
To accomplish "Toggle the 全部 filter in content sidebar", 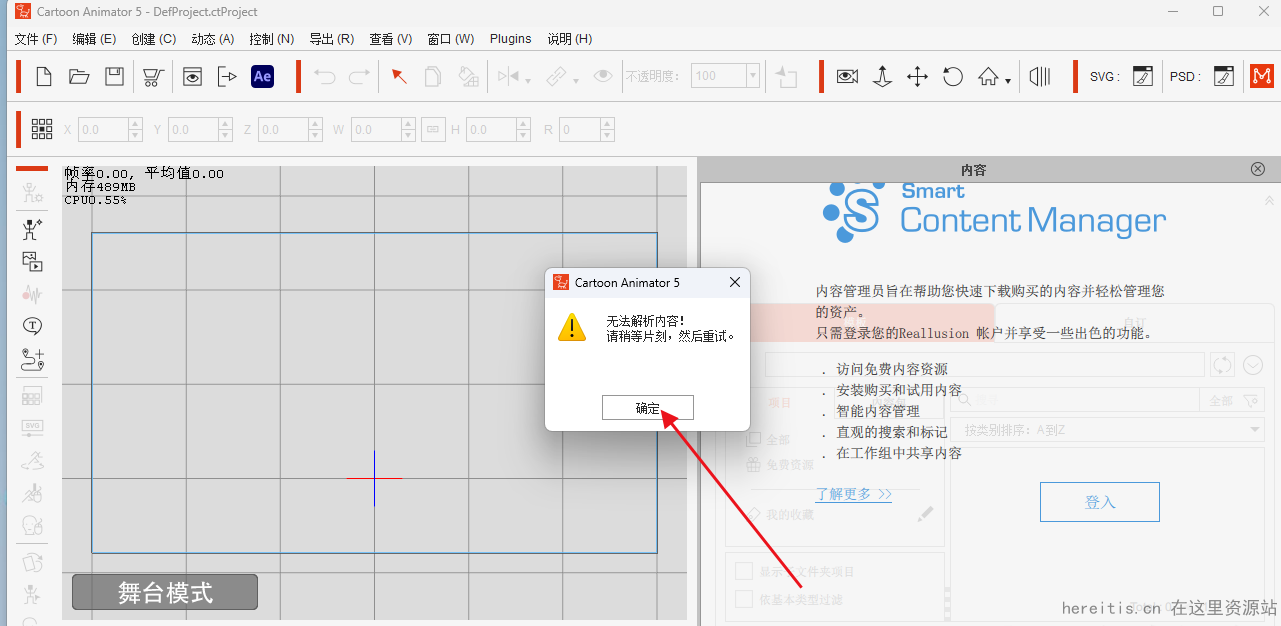I will pos(770,438).
